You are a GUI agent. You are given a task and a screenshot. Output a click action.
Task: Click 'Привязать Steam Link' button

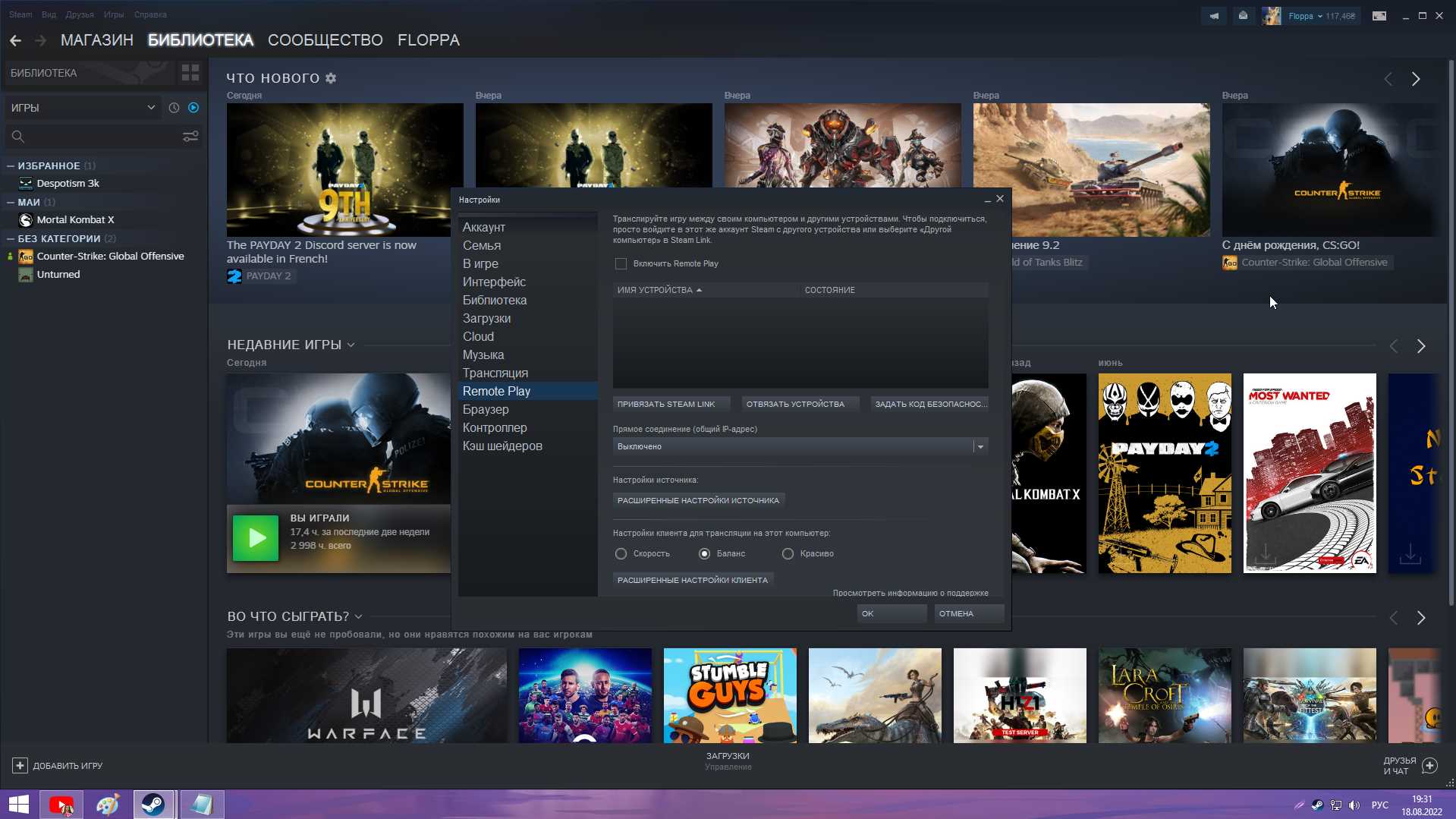point(671,404)
